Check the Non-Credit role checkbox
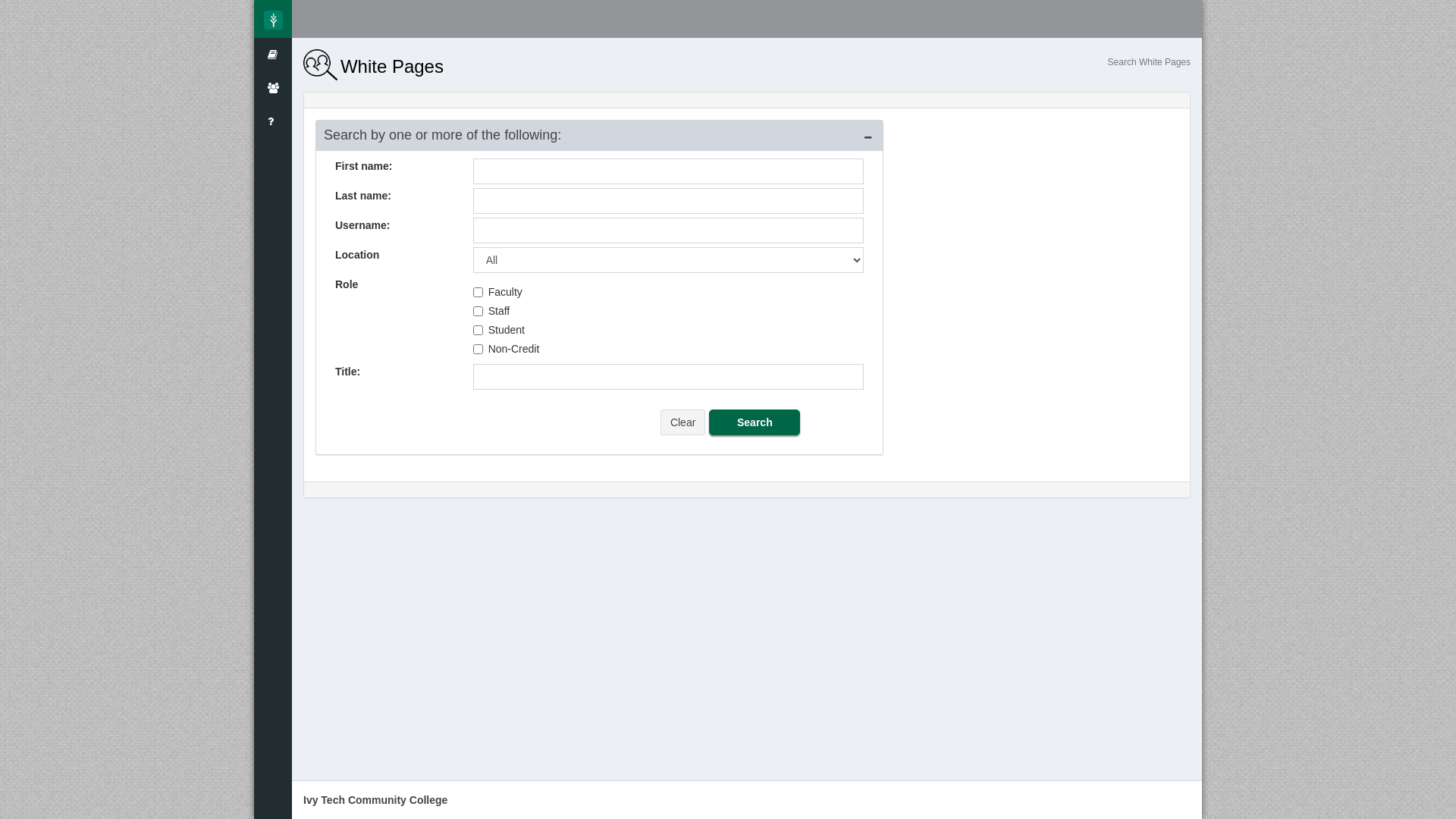Screen dimensions: 1456x819 (x=478, y=349)
